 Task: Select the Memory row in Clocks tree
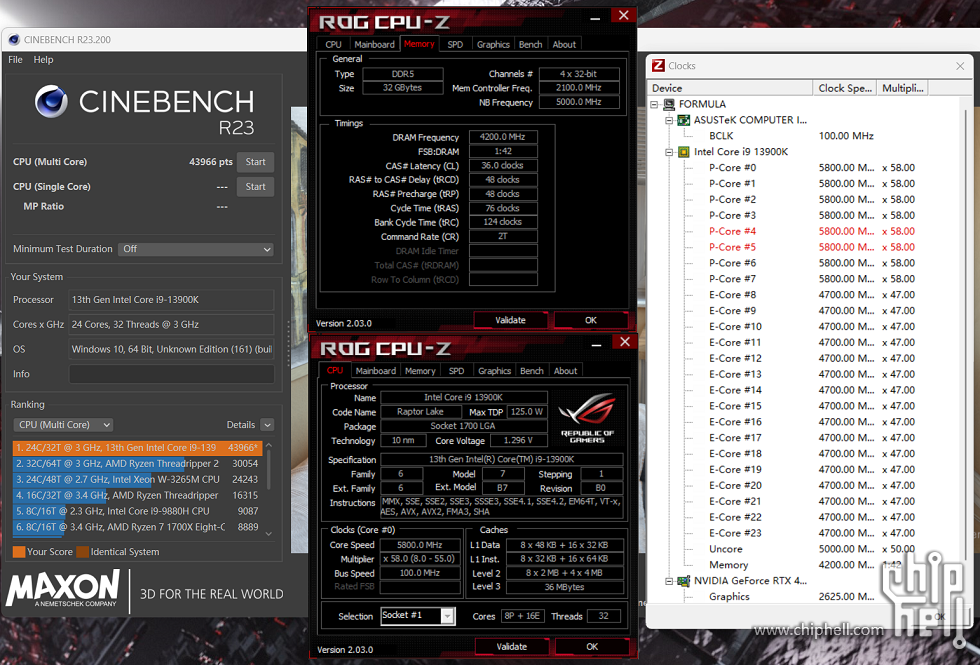[728, 565]
